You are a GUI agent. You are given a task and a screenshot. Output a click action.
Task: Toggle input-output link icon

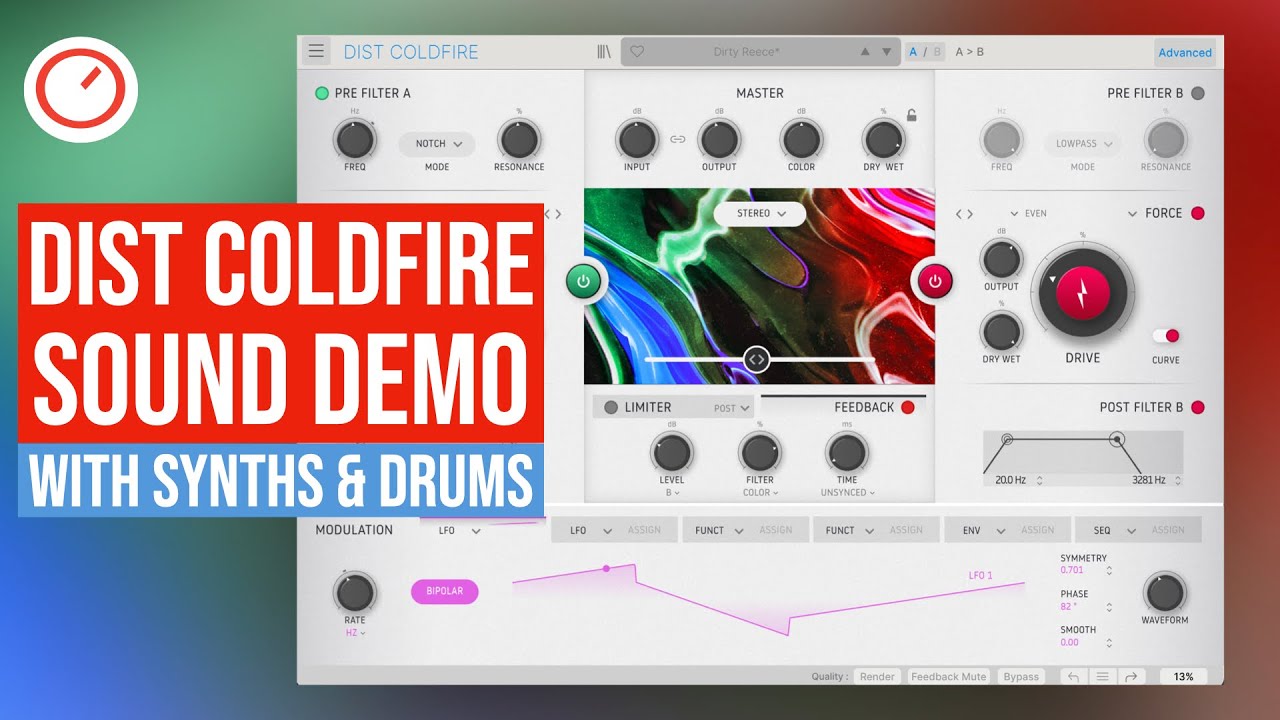tap(678, 139)
